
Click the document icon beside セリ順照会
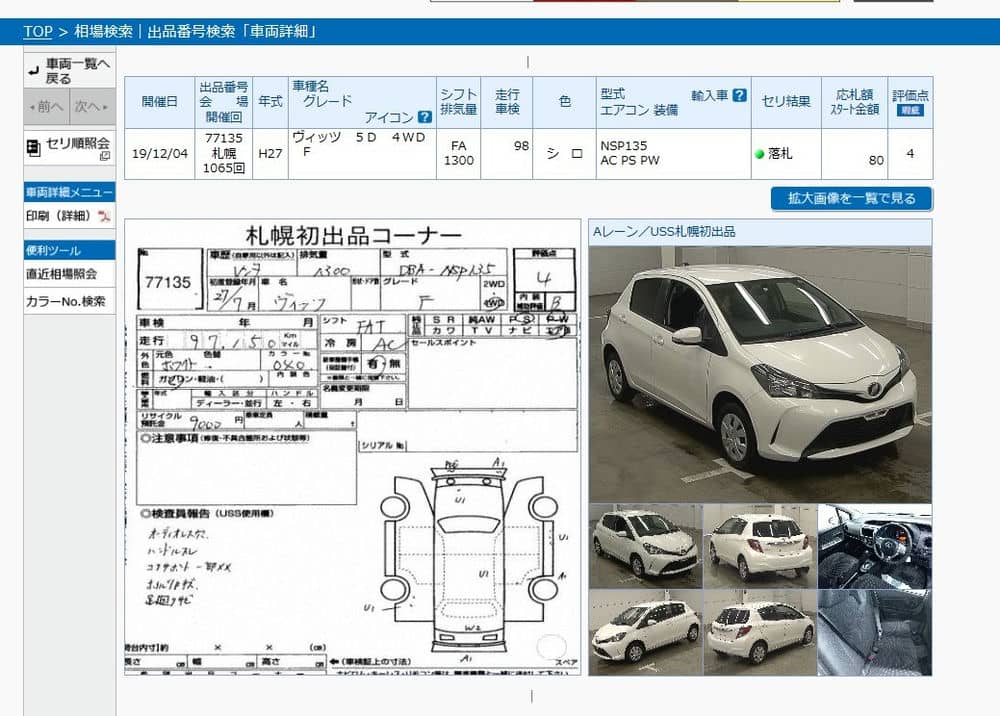[x=34, y=147]
